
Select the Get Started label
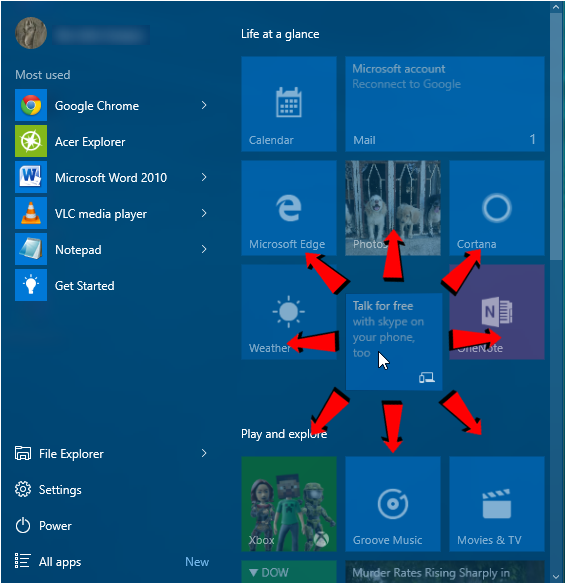85,286
